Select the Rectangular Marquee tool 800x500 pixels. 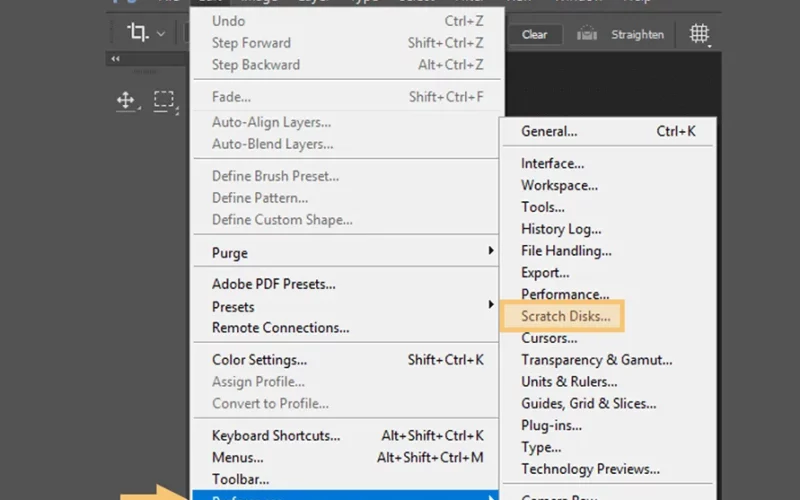(x=165, y=101)
